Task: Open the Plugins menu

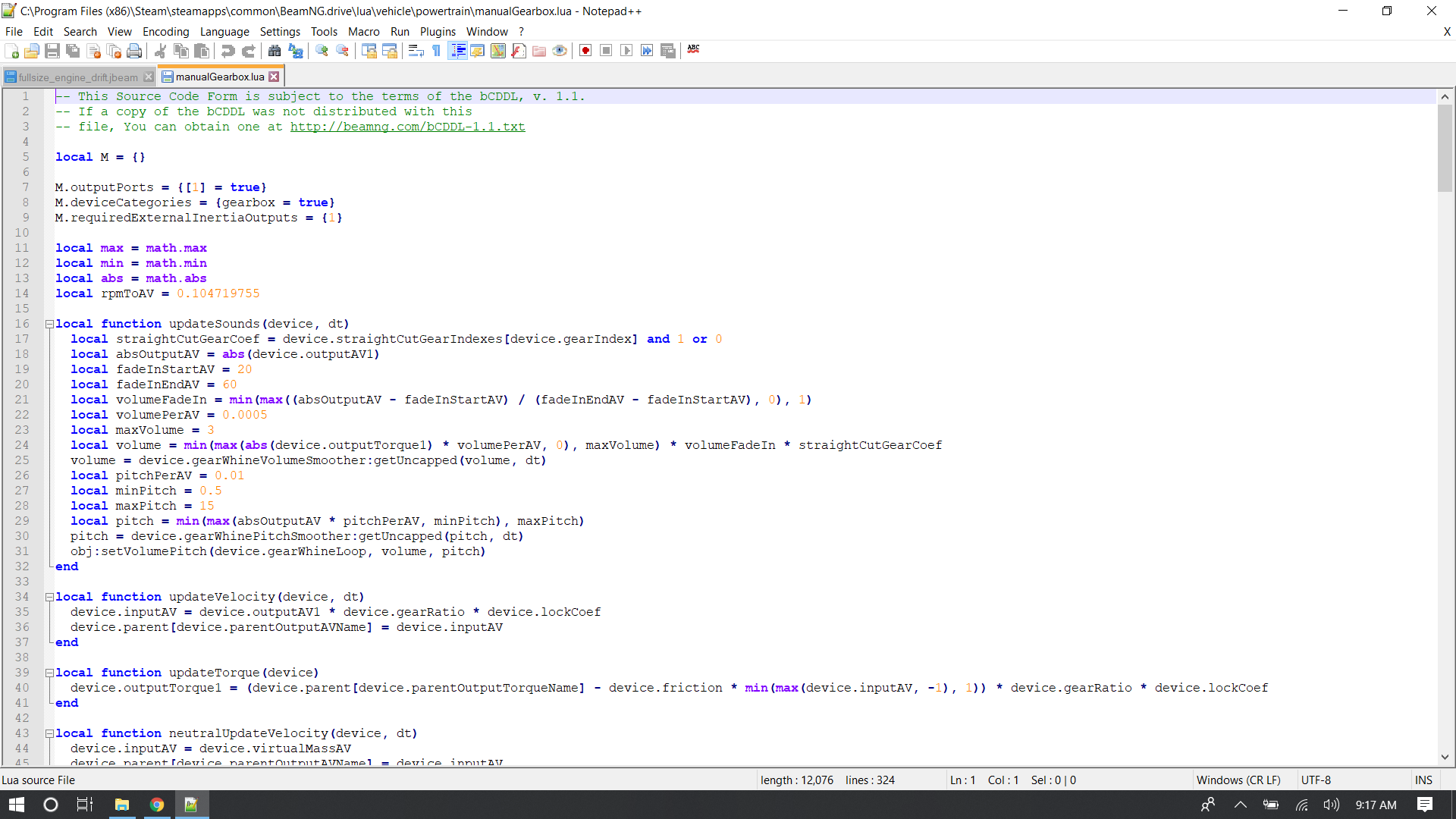Action: pyautogui.click(x=437, y=31)
